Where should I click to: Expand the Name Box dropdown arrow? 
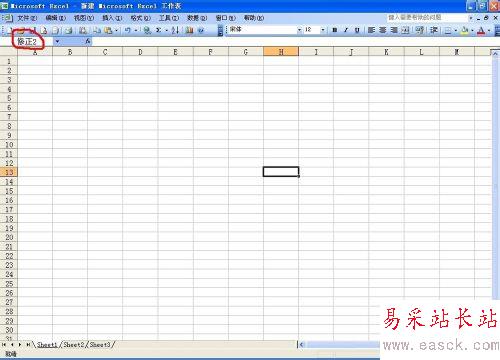tap(57, 41)
